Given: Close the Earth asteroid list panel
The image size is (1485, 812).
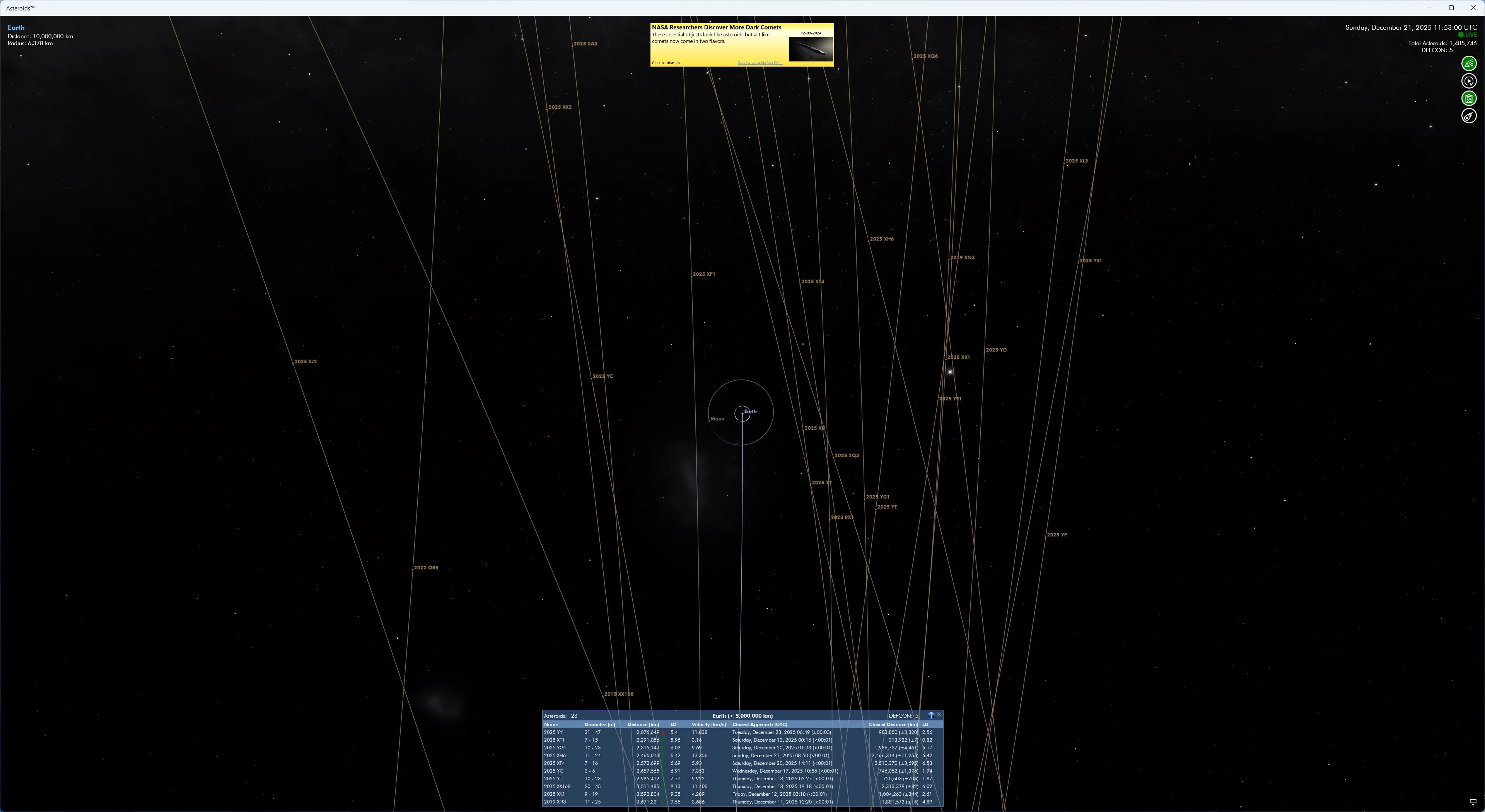Looking at the screenshot, I should click(x=939, y=715).
